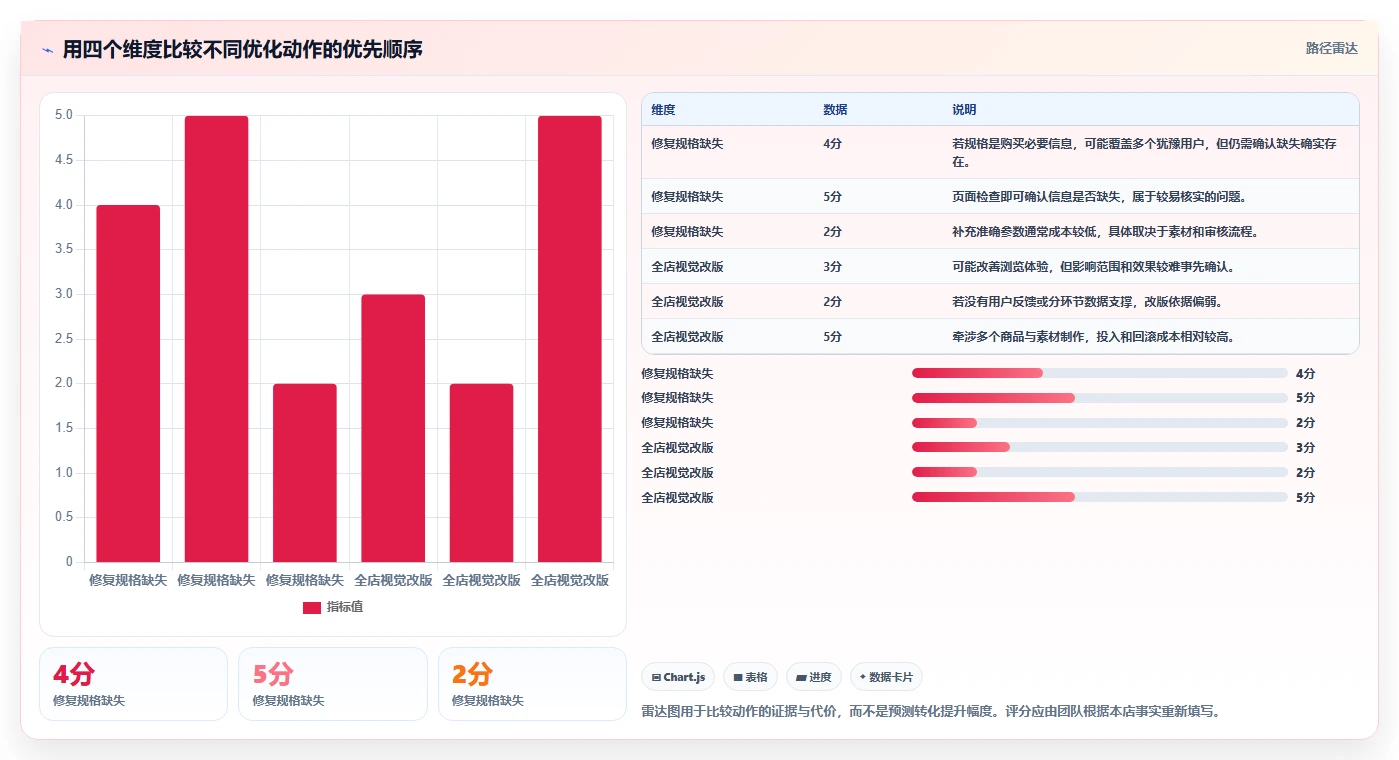Click the 修复规格缺失 2分 progress bar
Viewport: 1399px width, 760px height.
coord(1100,423)
